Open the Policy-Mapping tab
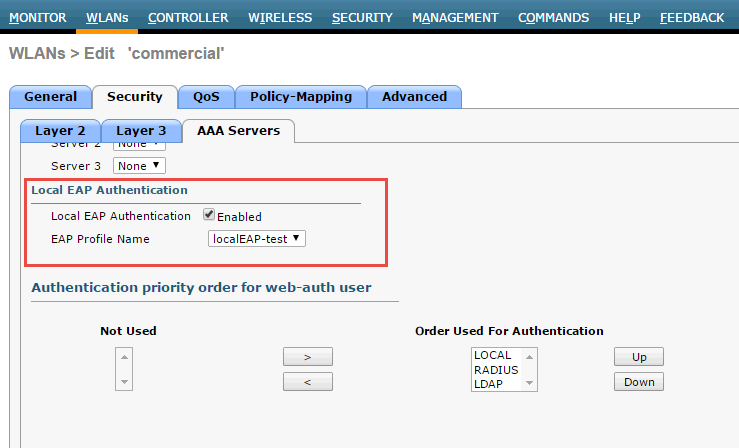 coord(301,97)
